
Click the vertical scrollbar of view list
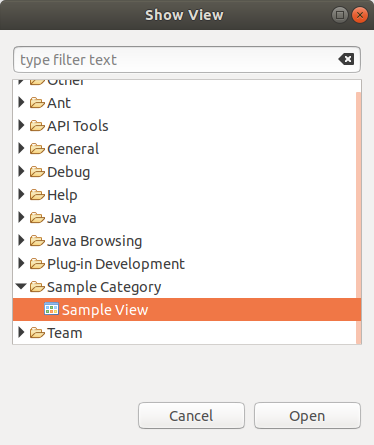coord(359,218)
